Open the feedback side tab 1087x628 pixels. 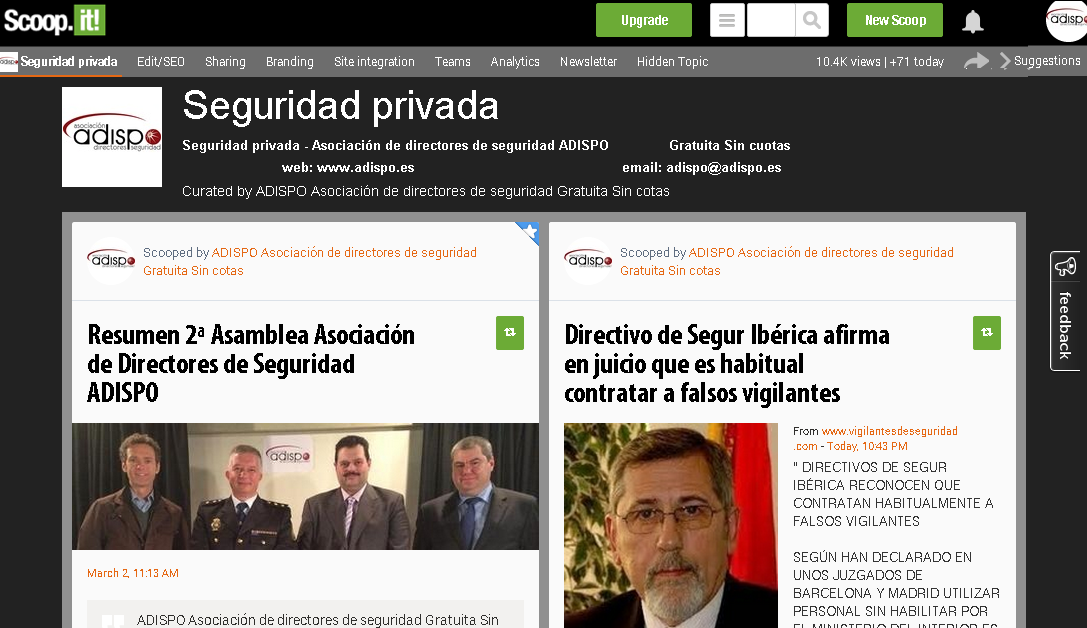[x=1065, y=311]
